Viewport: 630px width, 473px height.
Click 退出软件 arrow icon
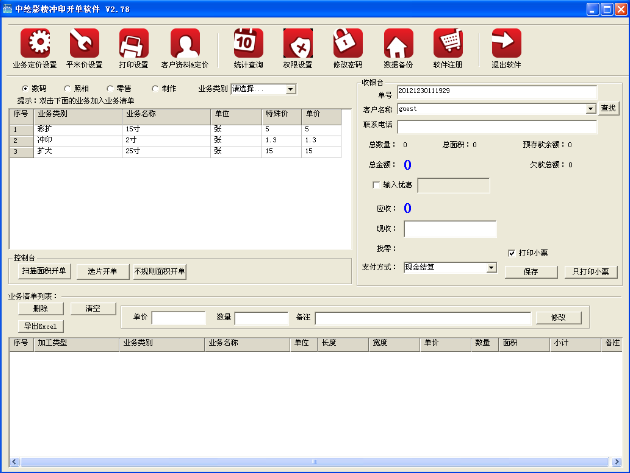(506, 44)
